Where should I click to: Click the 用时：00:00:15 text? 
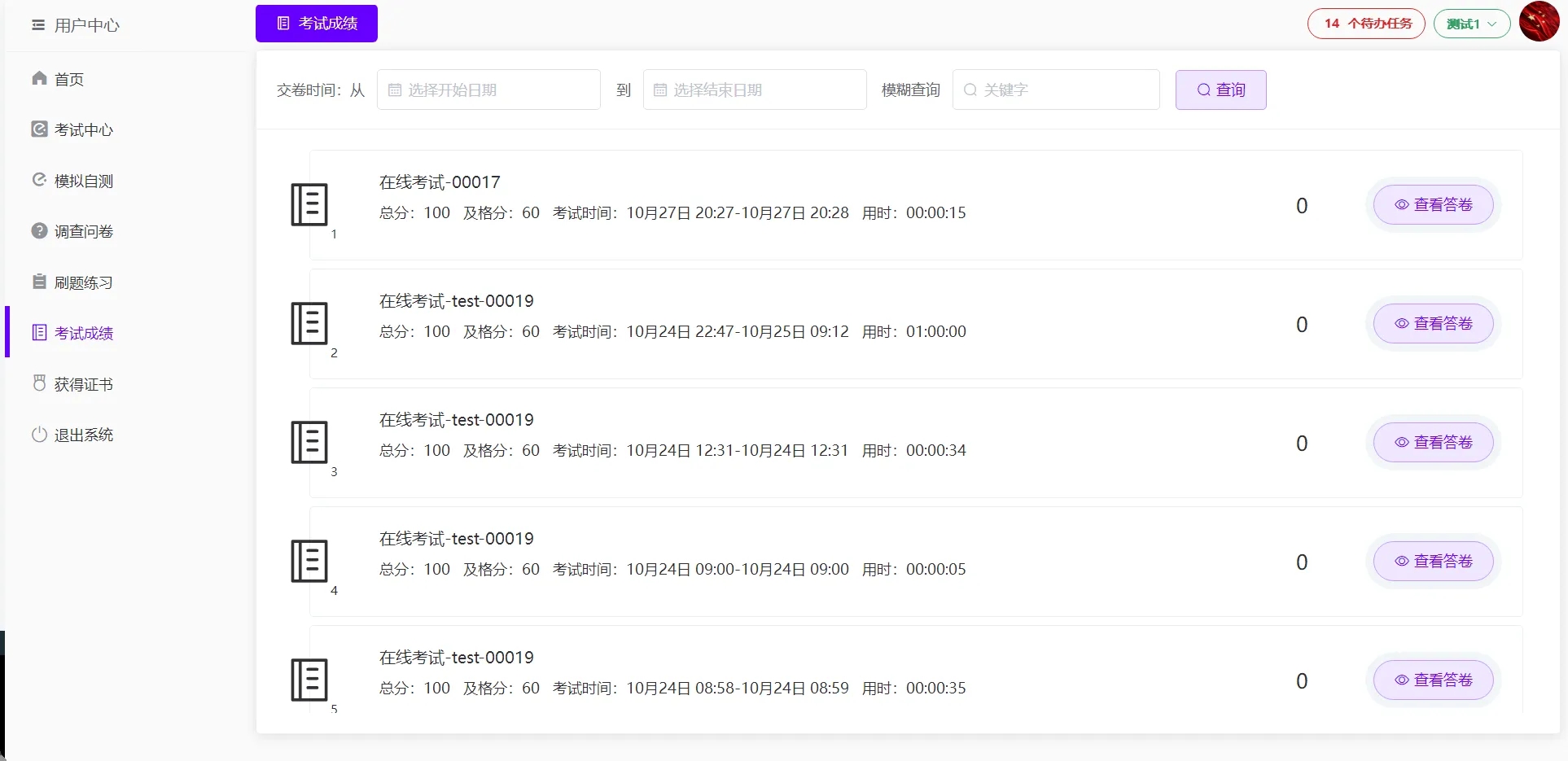pos(914,212)
